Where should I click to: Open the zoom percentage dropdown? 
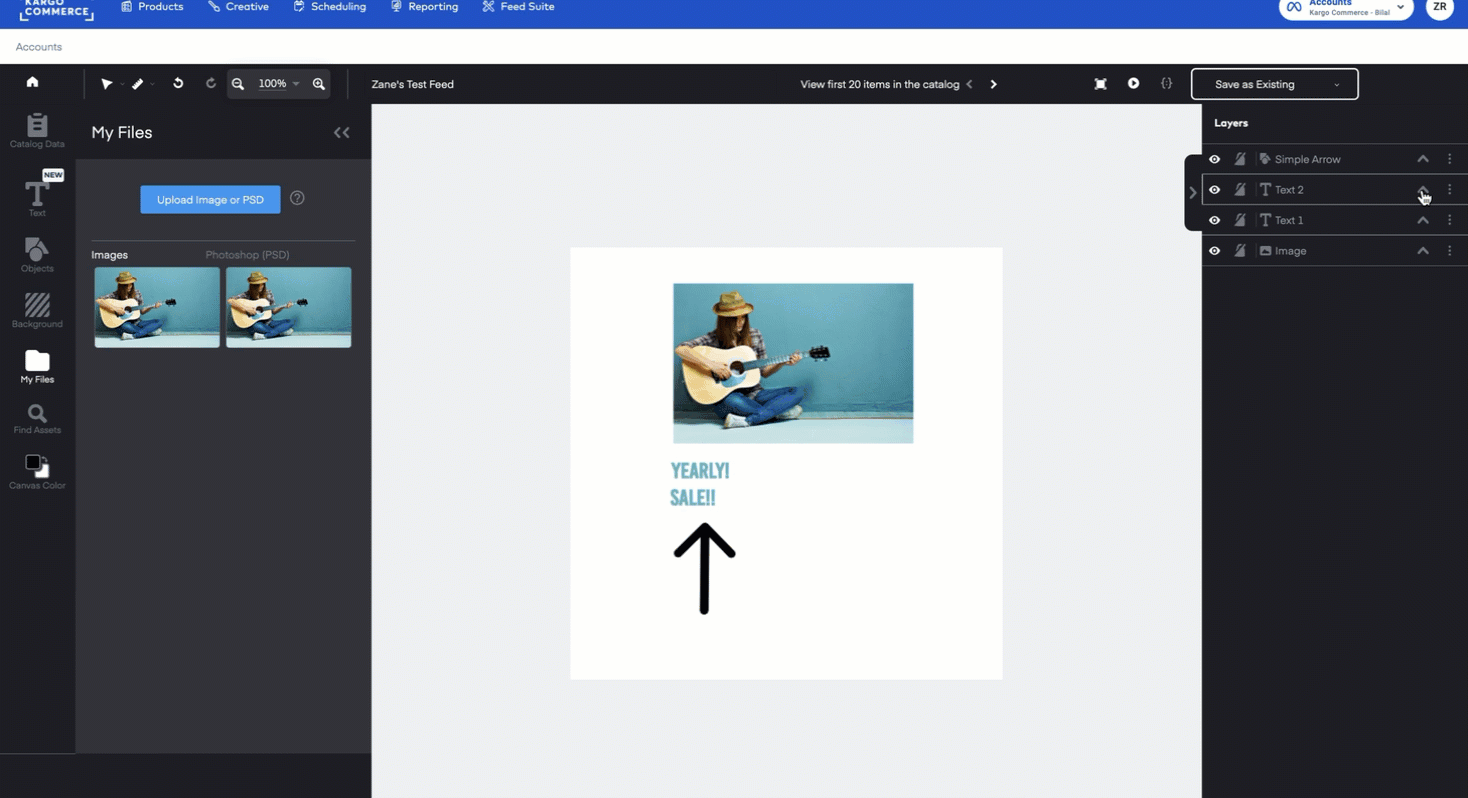[x=296, y=84]
